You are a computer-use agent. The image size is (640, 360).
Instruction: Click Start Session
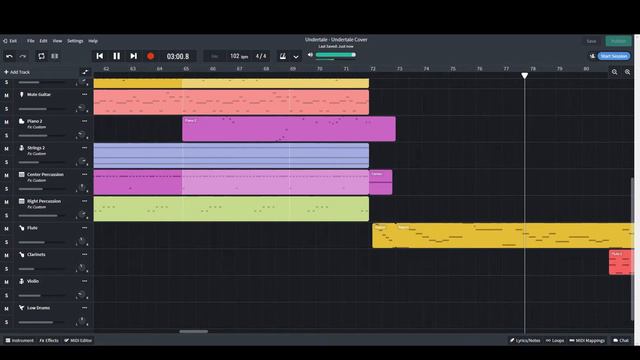(614, 56)
